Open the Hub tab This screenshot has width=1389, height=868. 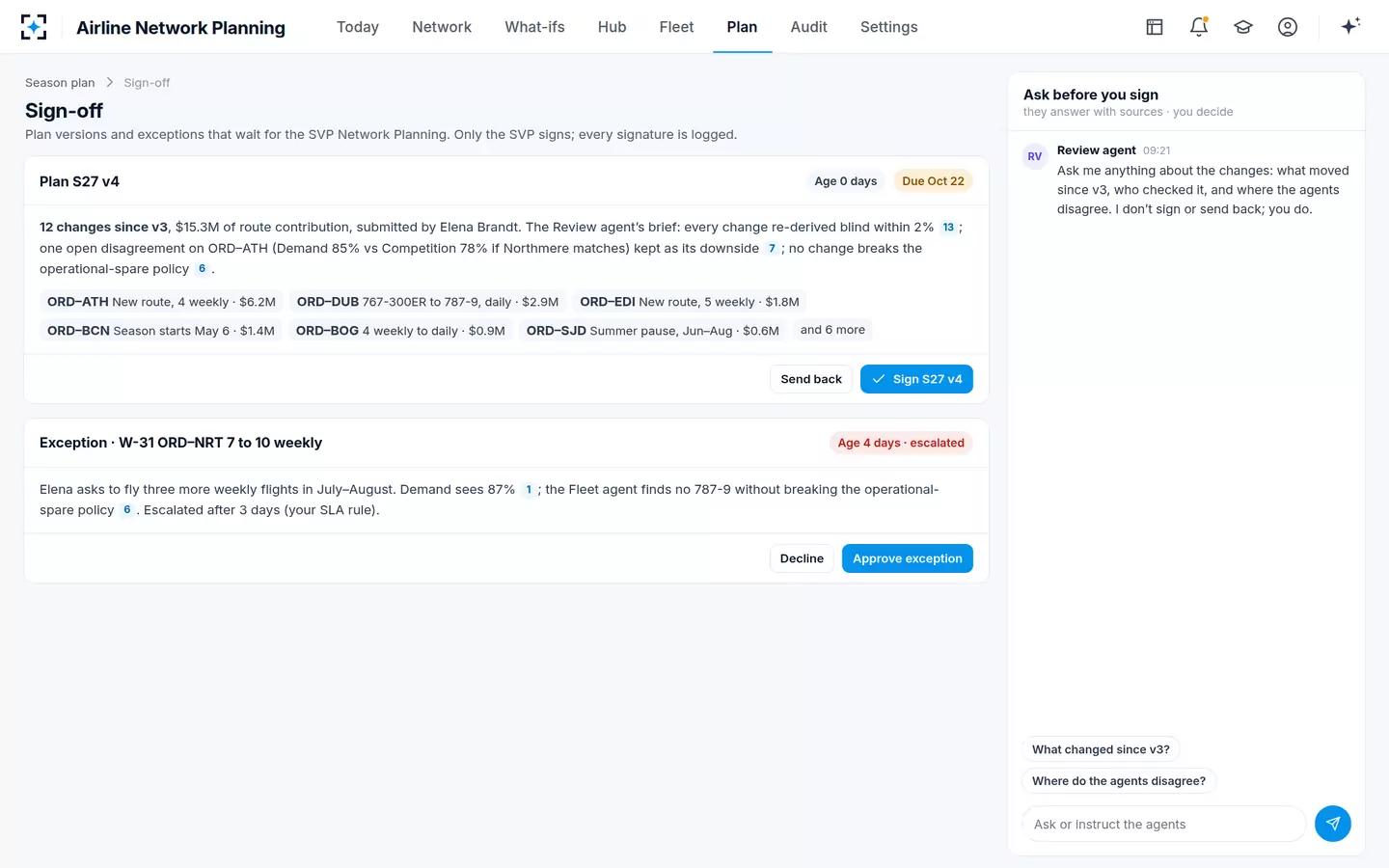point(613,27)
